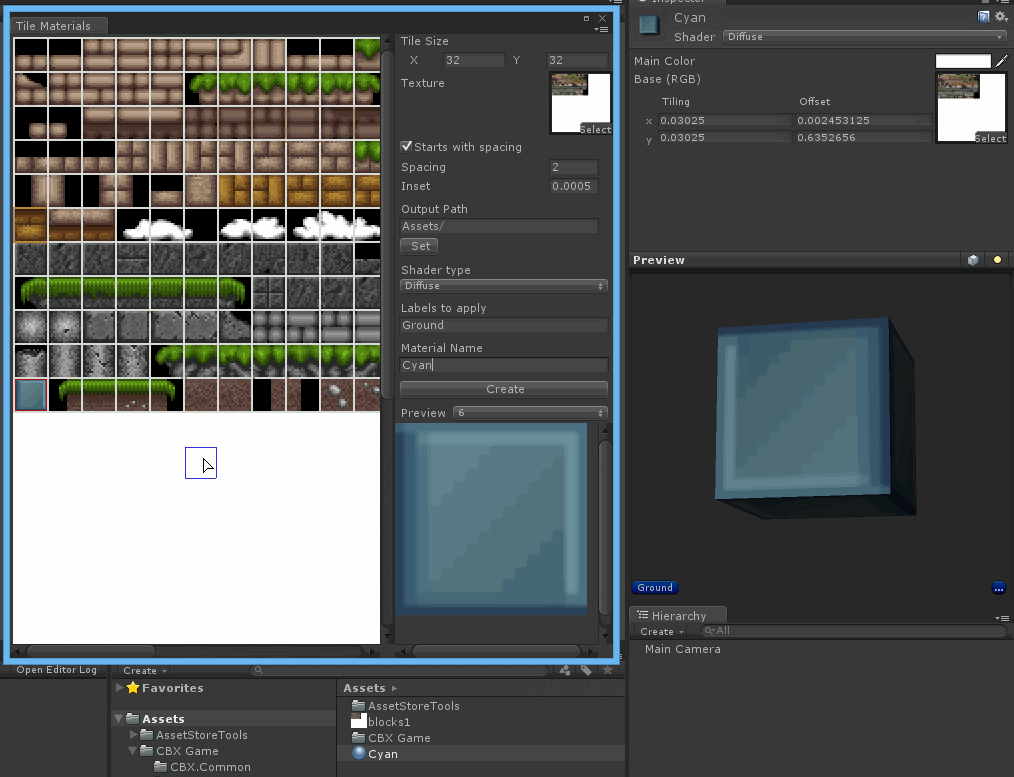Open the Hierarchy Create dropdown
The width and height of the screenshot is (1014, 777).
coord(662,632)
